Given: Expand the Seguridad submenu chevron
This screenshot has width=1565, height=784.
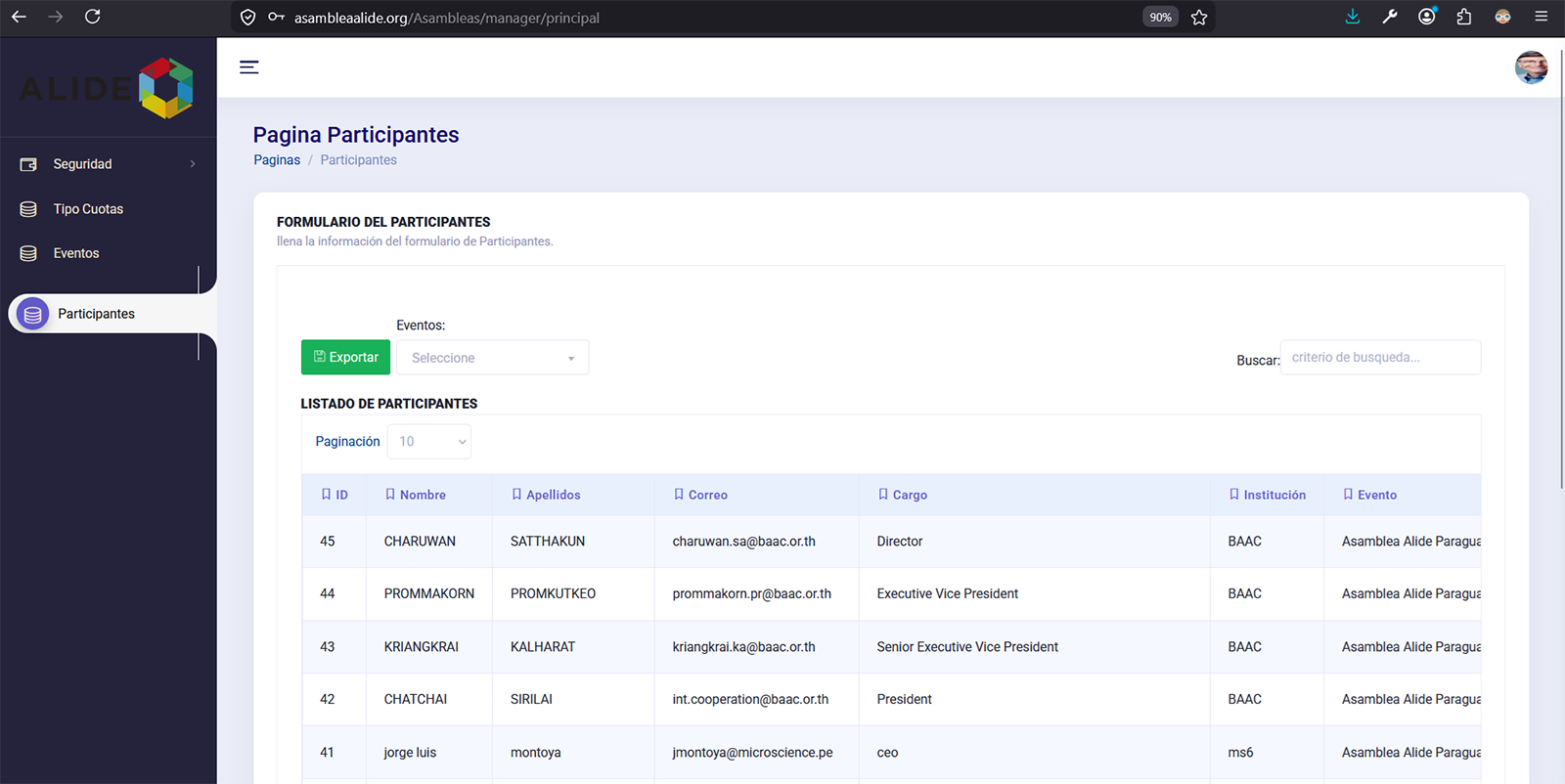Looking at the screenshot, I should 193,164.
